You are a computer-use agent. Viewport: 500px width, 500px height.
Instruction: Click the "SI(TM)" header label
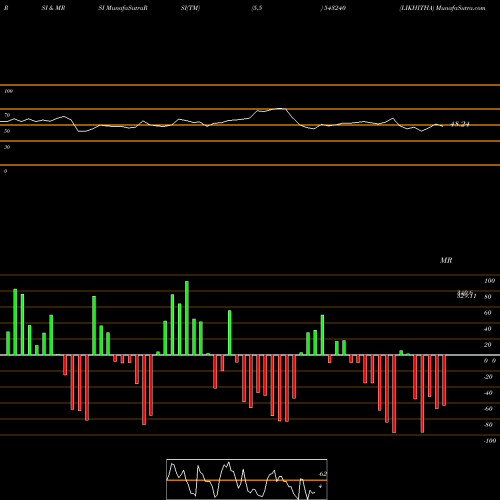point(190,8)
